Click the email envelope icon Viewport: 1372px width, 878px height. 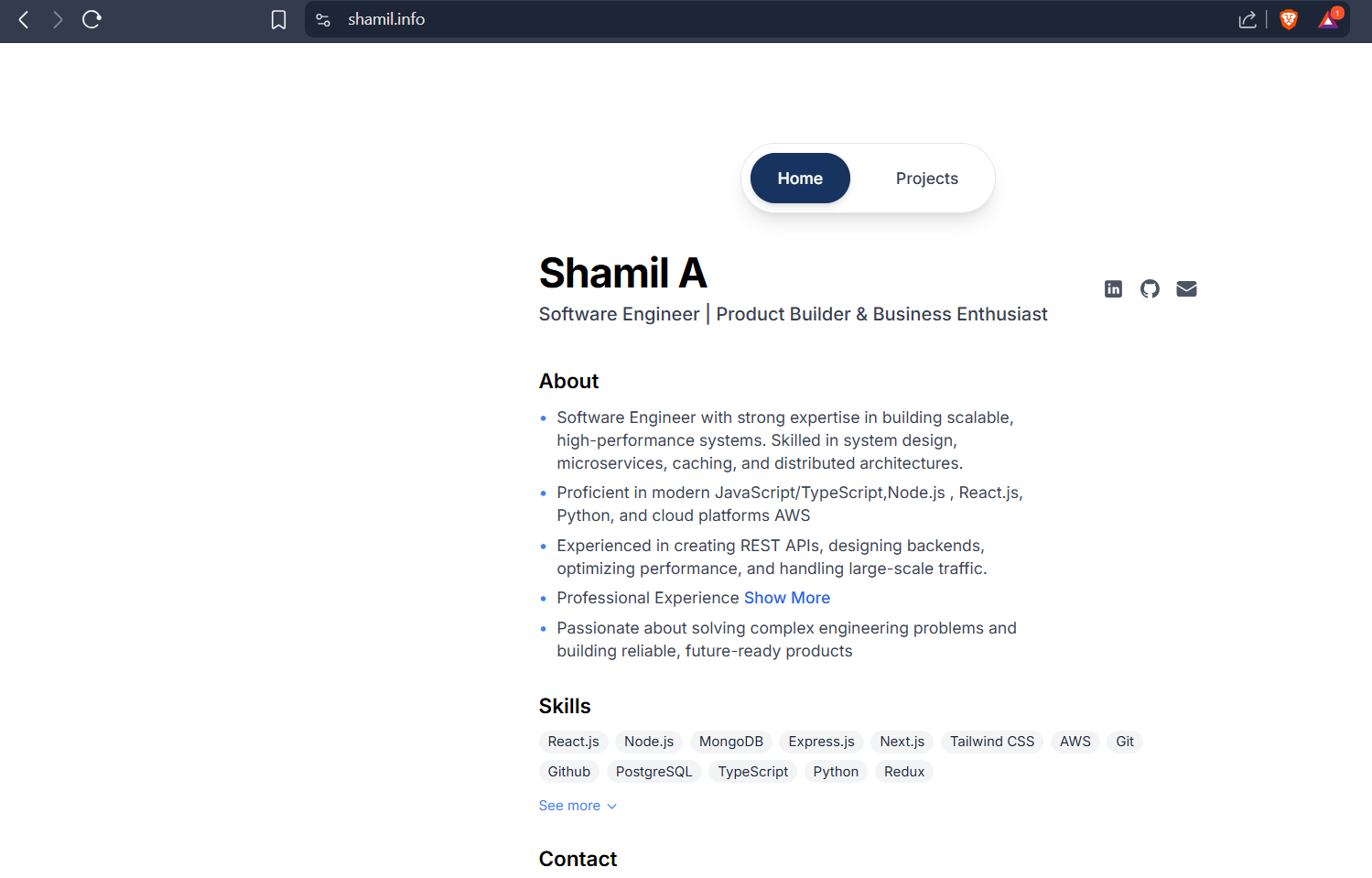click(1186, 289)
